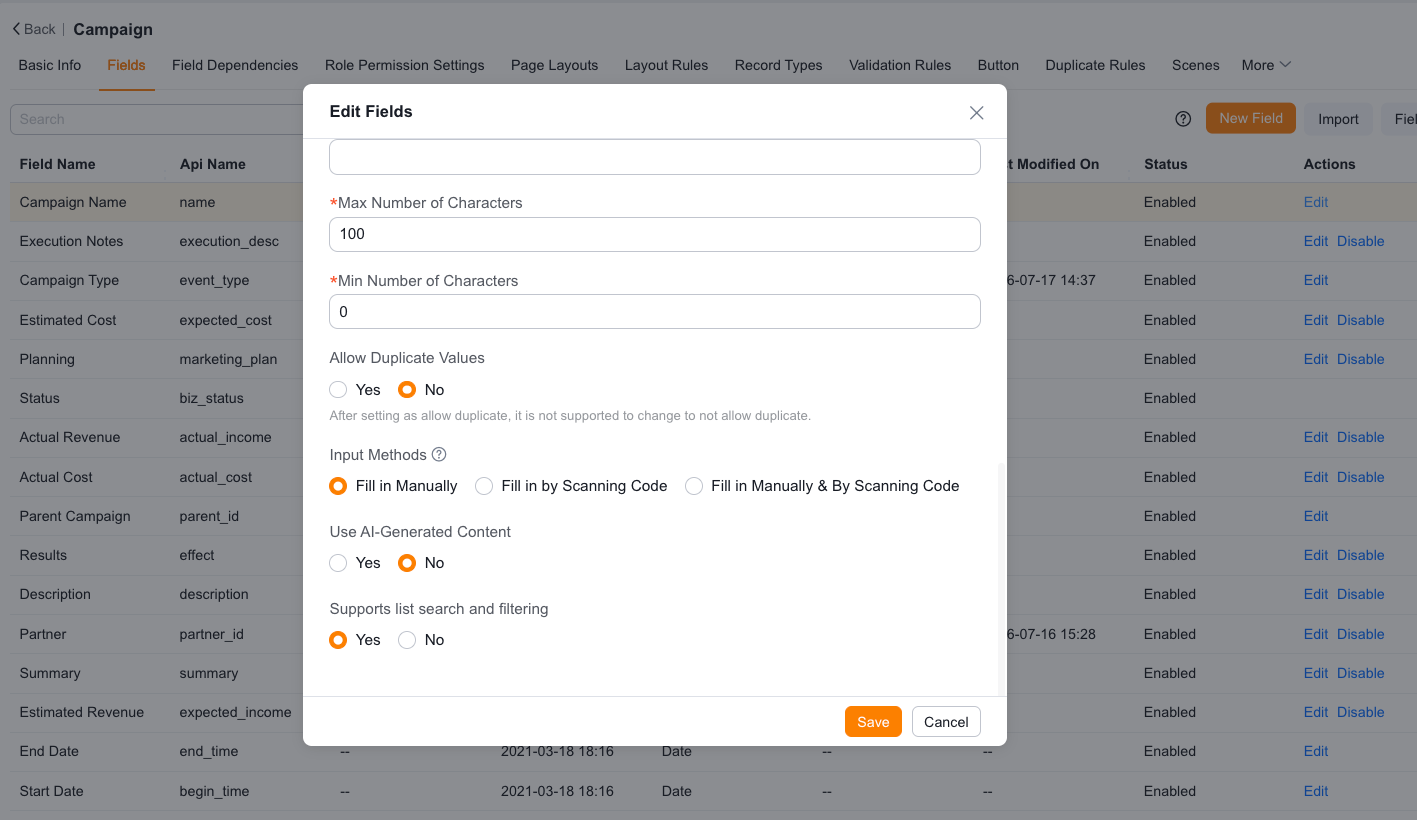Click the New Field button
The image size is (1417, 820).
(x=1251, y=118)
